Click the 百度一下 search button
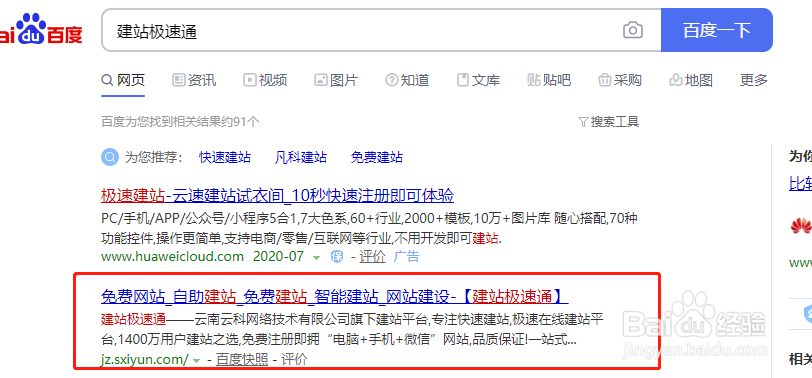 [x=717, y=30]
